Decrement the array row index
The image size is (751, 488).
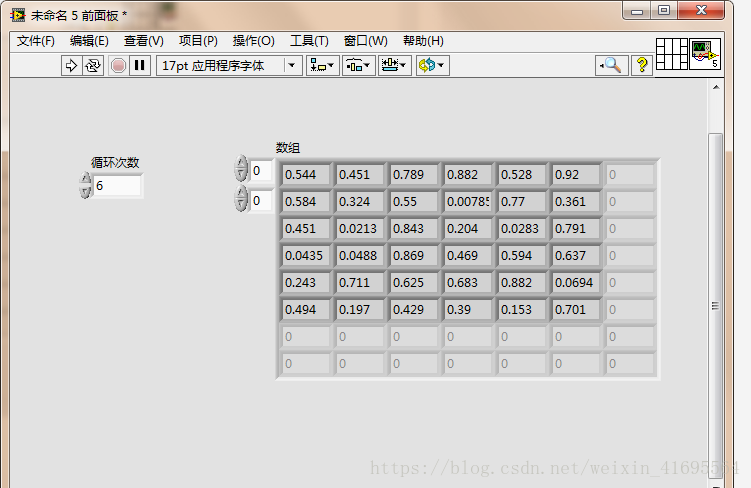241,175
